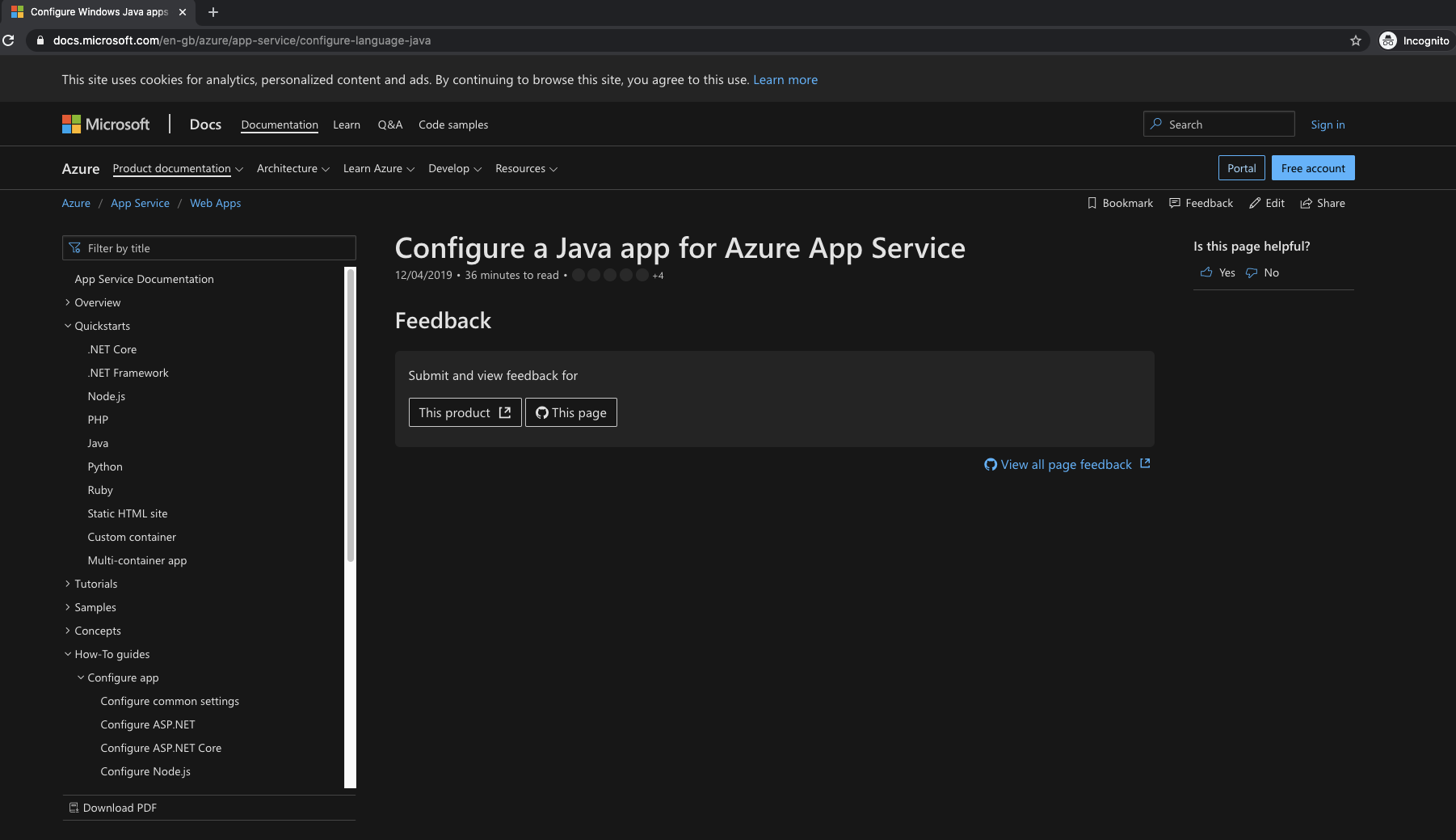Click the This product feedback button
1456x840 pixels.
(465, 412)
